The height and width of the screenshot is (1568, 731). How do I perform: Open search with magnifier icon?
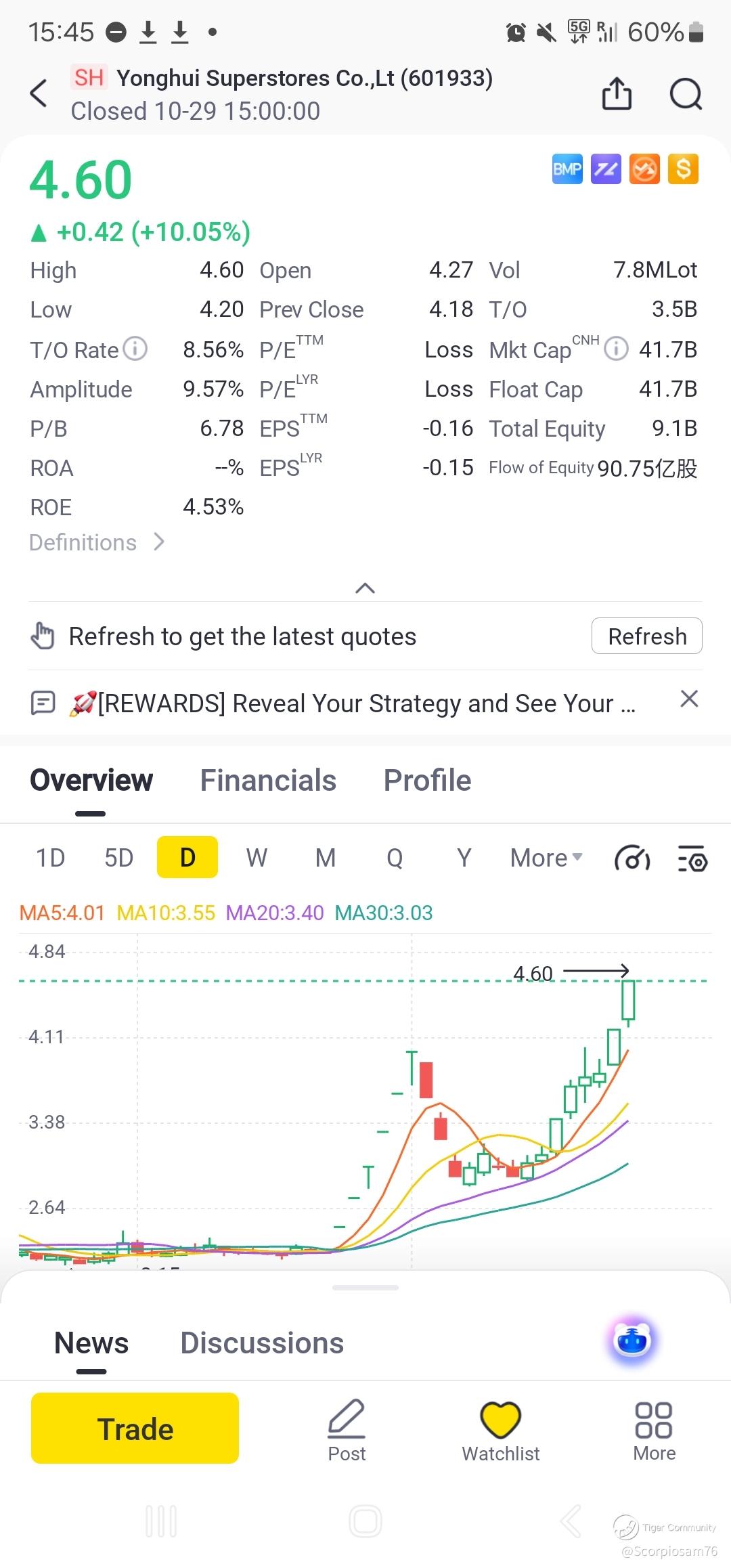(686, 93)
